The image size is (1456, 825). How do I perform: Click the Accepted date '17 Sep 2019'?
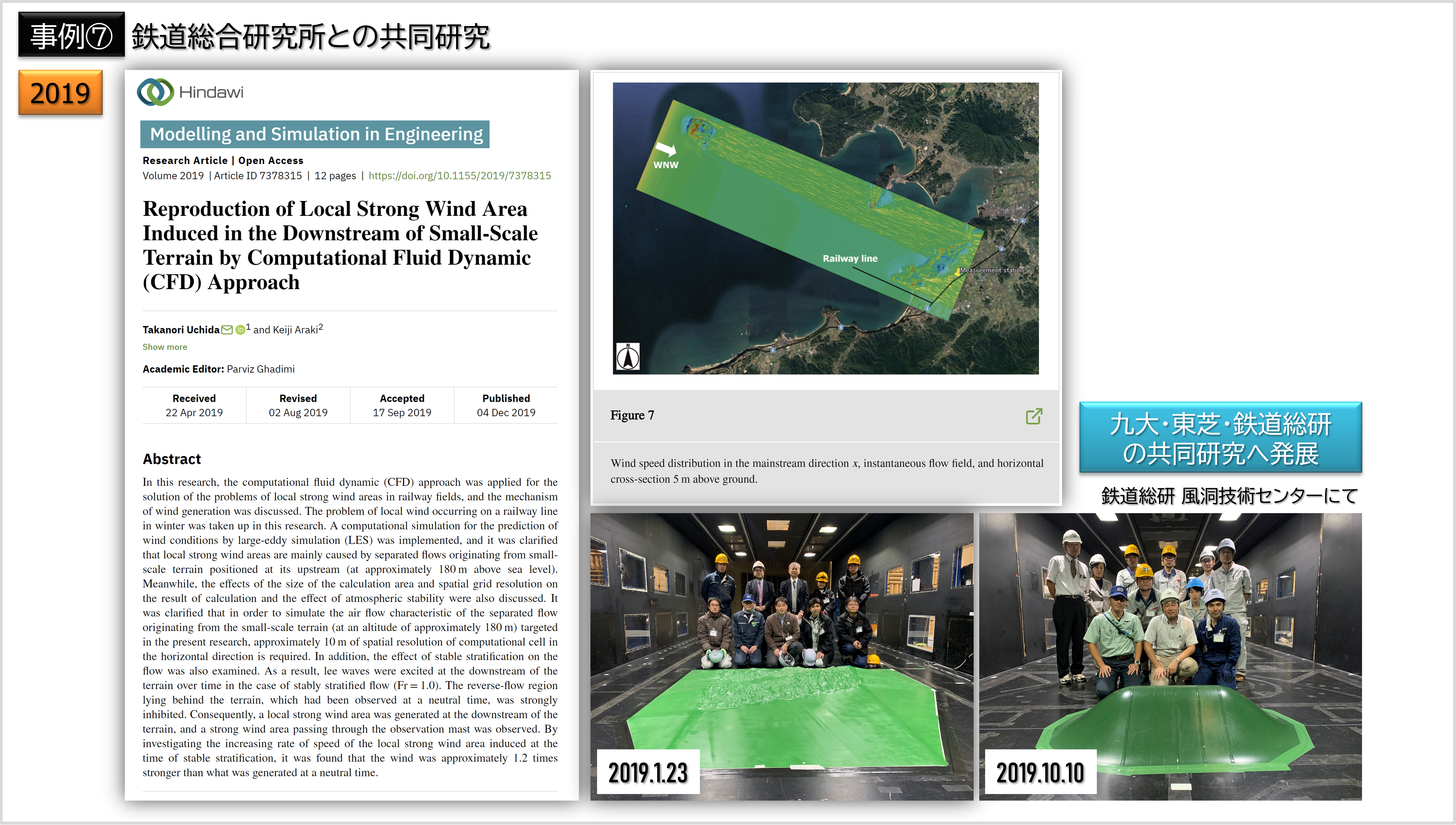pos(402,413)
